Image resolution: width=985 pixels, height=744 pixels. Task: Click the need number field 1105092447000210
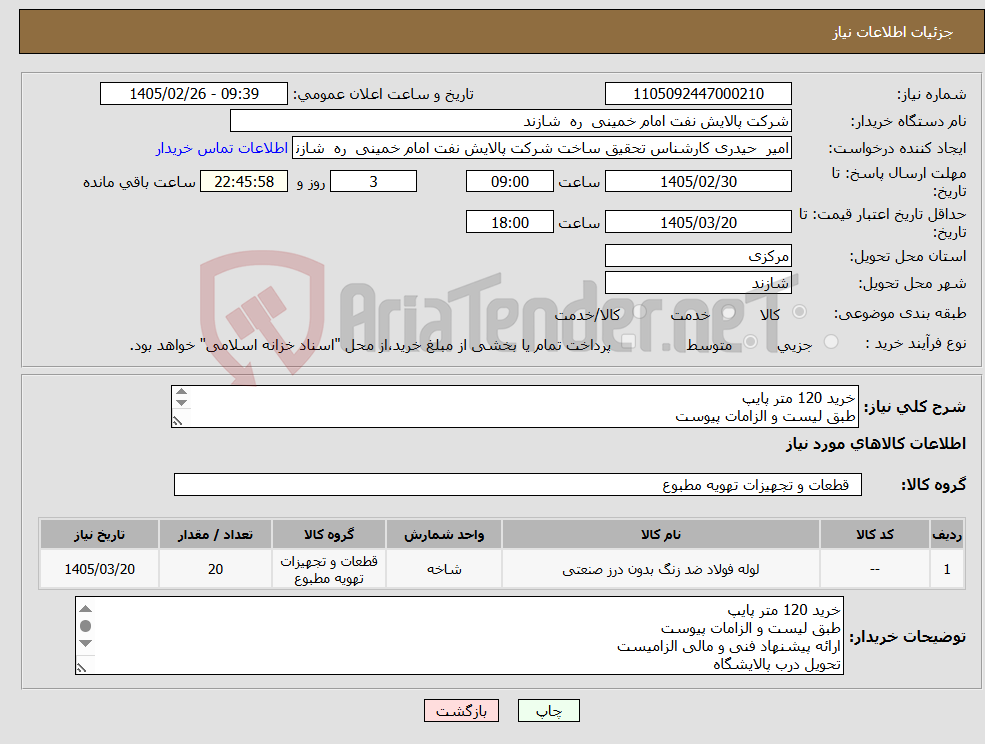pyautogui.click(x=698, y=94)
